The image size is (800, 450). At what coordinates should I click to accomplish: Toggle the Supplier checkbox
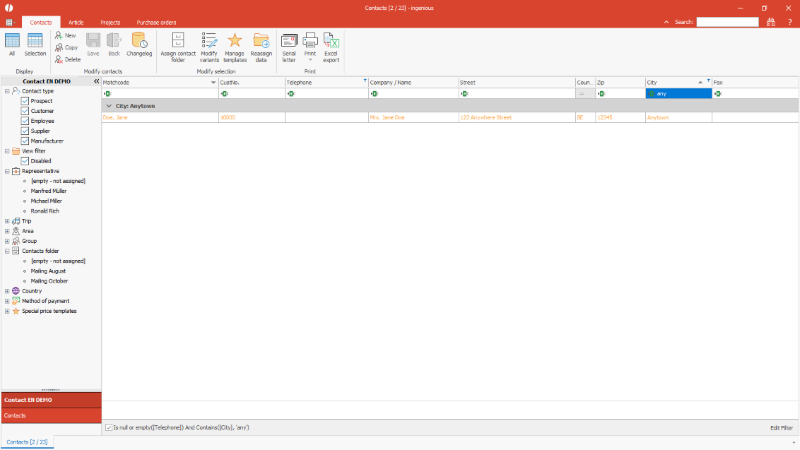coord(25,131)
